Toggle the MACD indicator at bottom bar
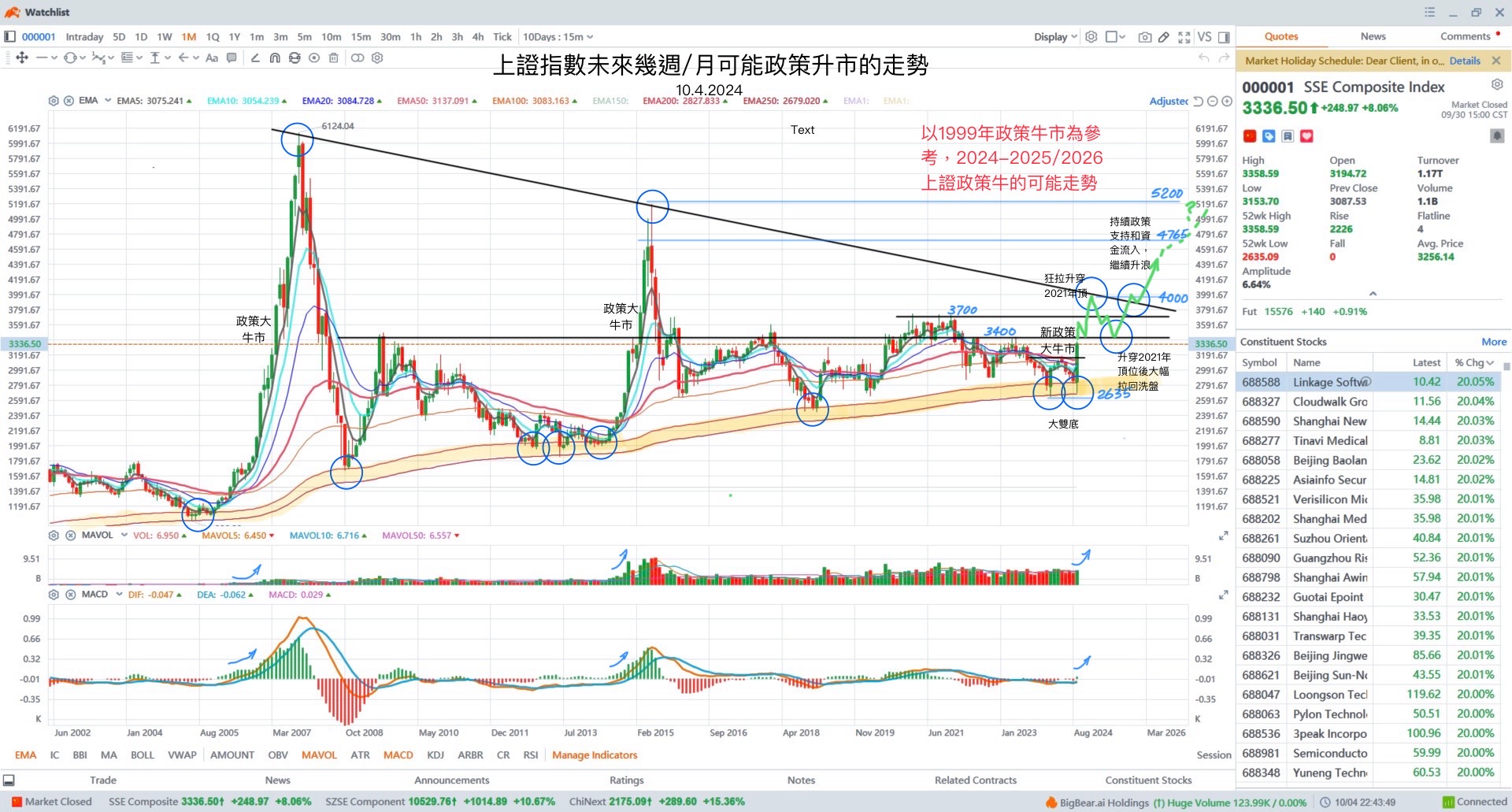Image resolution: width=1512 pixels, height=812 pixels. pos(398,755)
